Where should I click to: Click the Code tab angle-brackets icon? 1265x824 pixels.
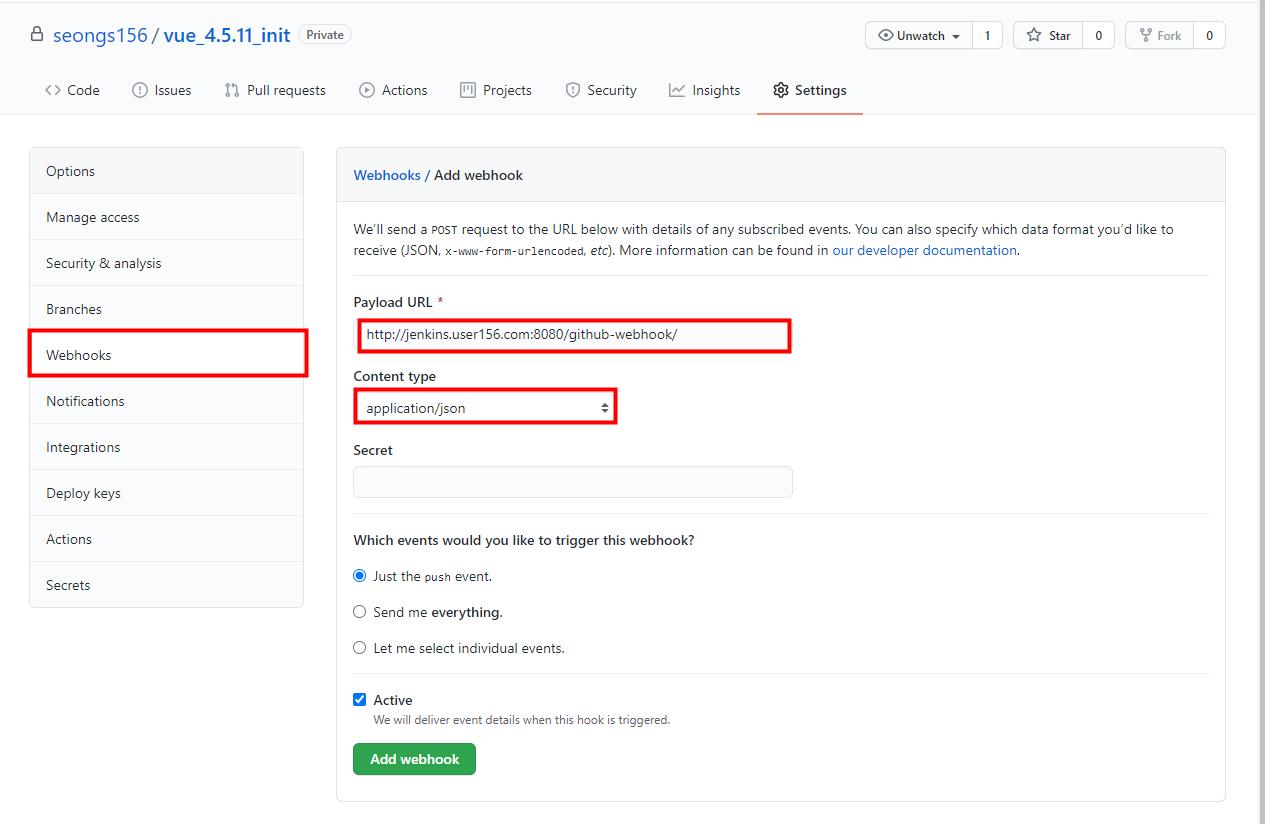[53, 90]
